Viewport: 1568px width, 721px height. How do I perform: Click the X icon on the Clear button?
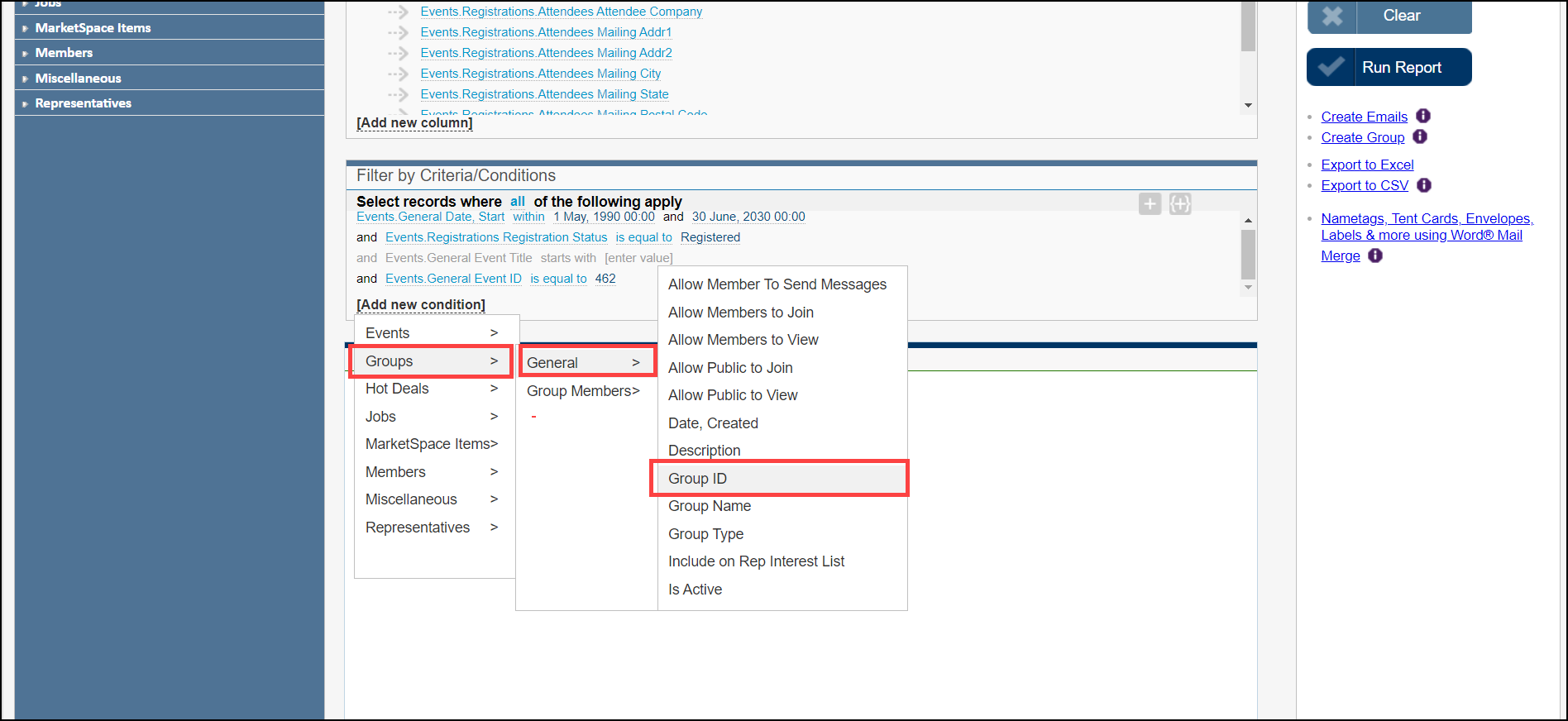[1331, 16]
